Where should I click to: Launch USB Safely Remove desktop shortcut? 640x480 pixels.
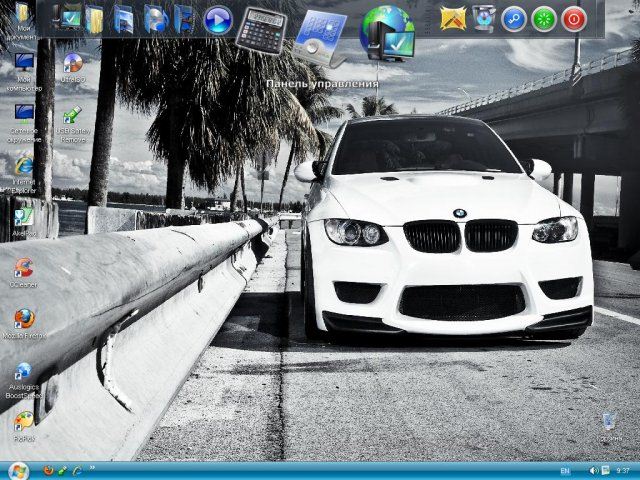[73, 124]
